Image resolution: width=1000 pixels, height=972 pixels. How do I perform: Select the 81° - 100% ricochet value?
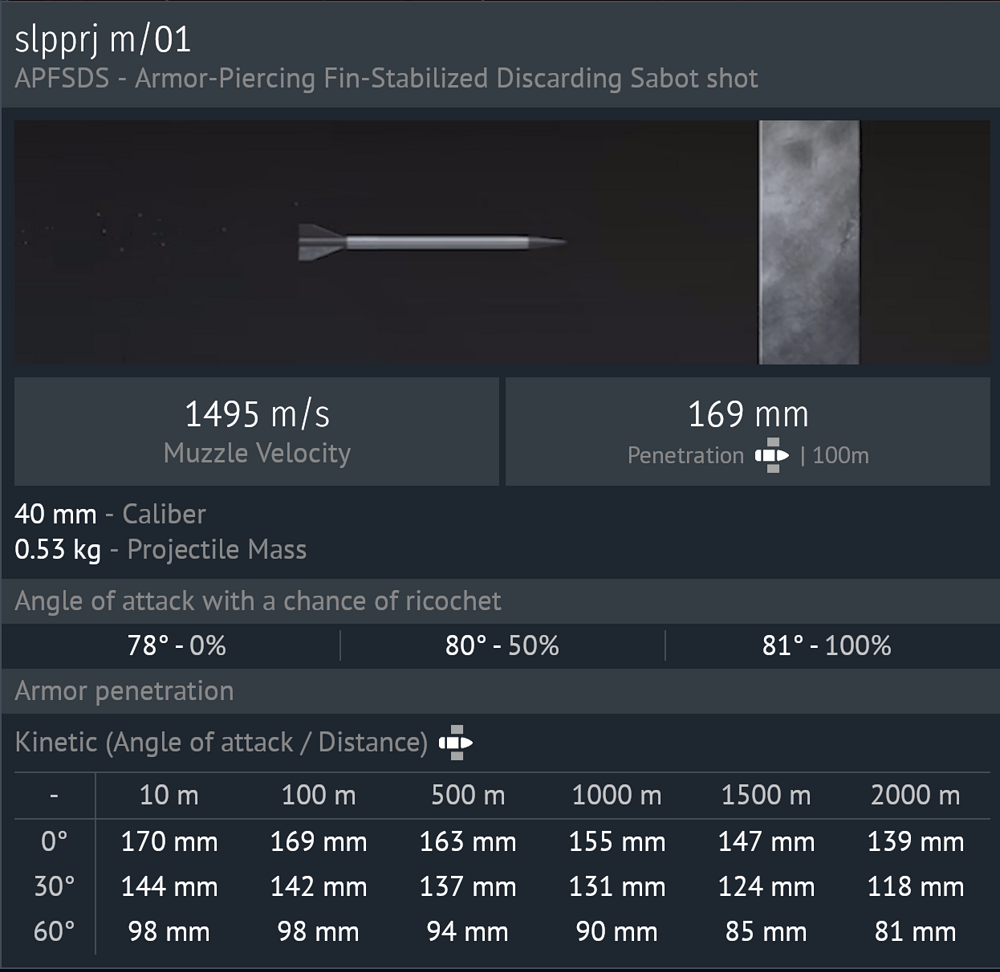[x=826, y=646]
